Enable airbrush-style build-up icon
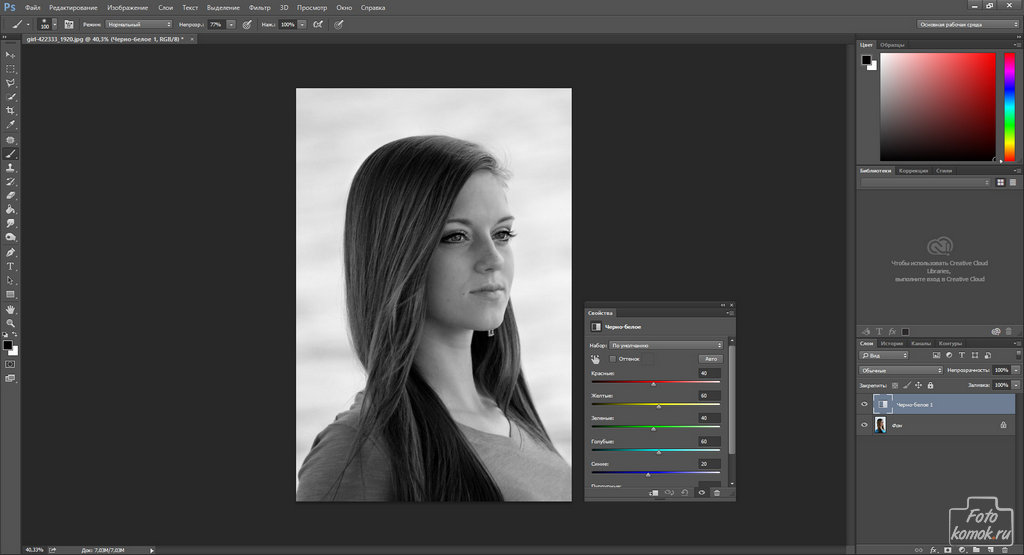This screenshot has width=1024, height=555. [x=317, y=24]
